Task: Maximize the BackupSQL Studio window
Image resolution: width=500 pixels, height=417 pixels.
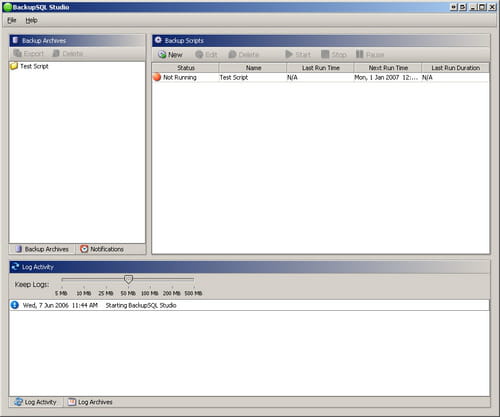Action: tap(482, 7)
